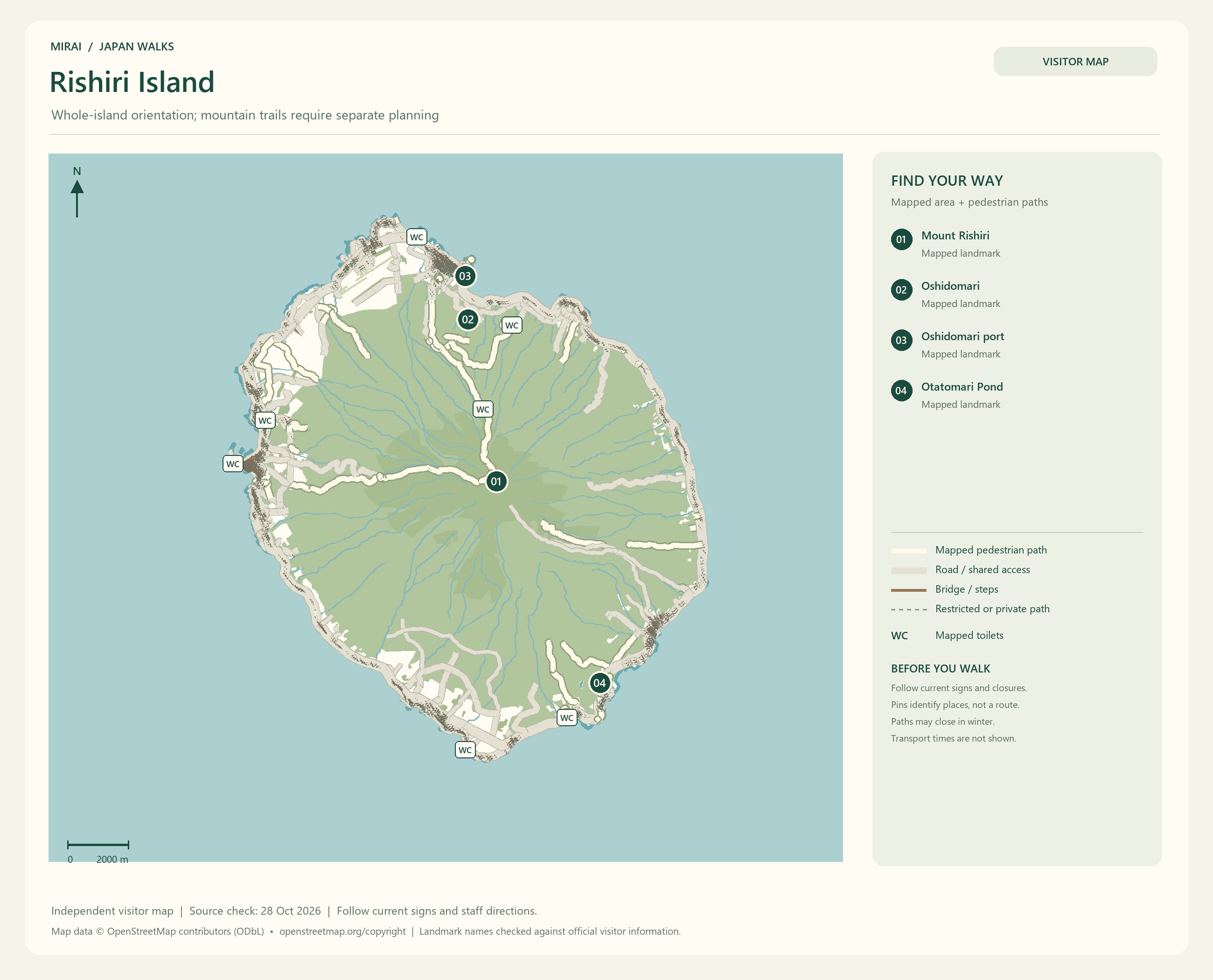The image size is (1213, 980).
Task: Click the BEFORE YOU WALK heading
Action: 941,668
